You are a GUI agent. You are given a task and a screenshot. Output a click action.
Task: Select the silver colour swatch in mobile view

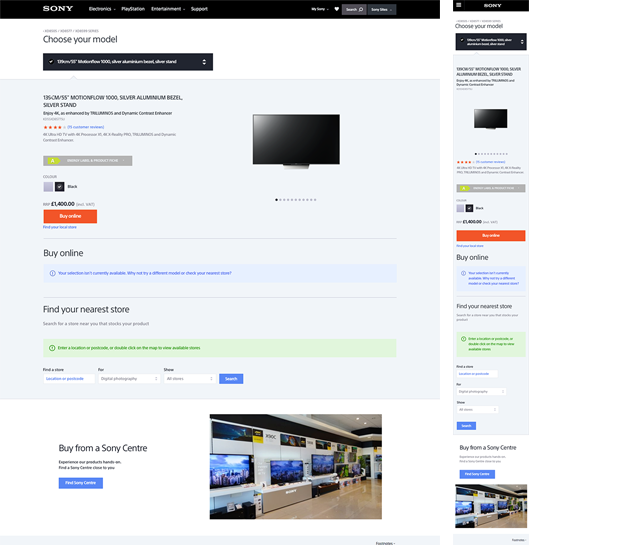coord(460,208)
